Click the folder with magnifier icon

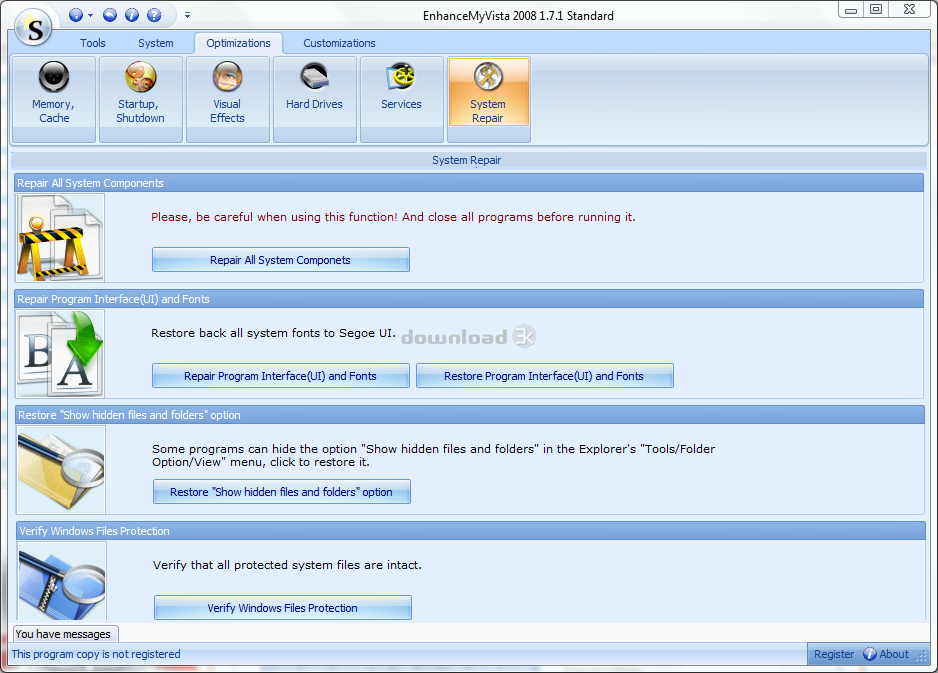coord(61,470)
